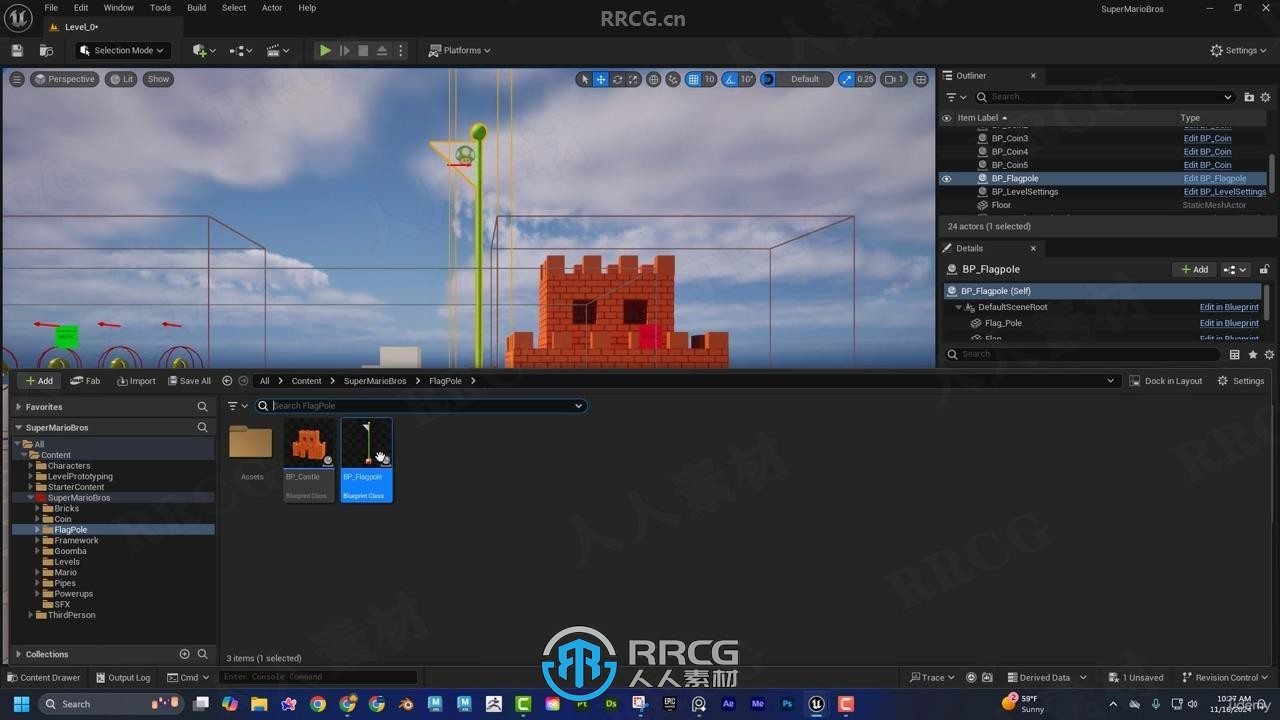Open the viewport layout grid button
The height and width of the screenshot is (720, 1280).
coord(921,79)
